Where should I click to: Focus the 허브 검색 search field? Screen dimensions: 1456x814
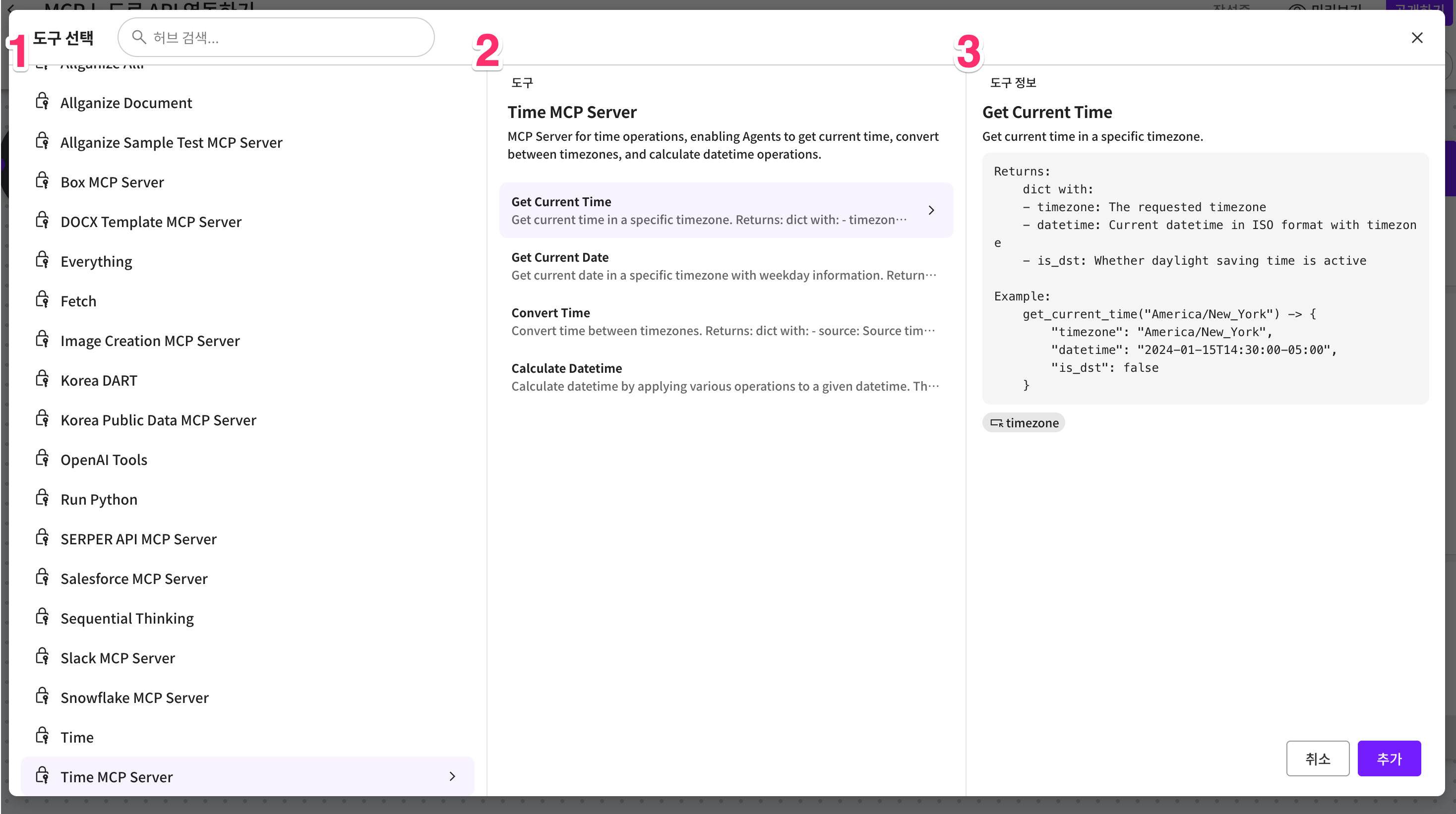click(x=288, y=37)
